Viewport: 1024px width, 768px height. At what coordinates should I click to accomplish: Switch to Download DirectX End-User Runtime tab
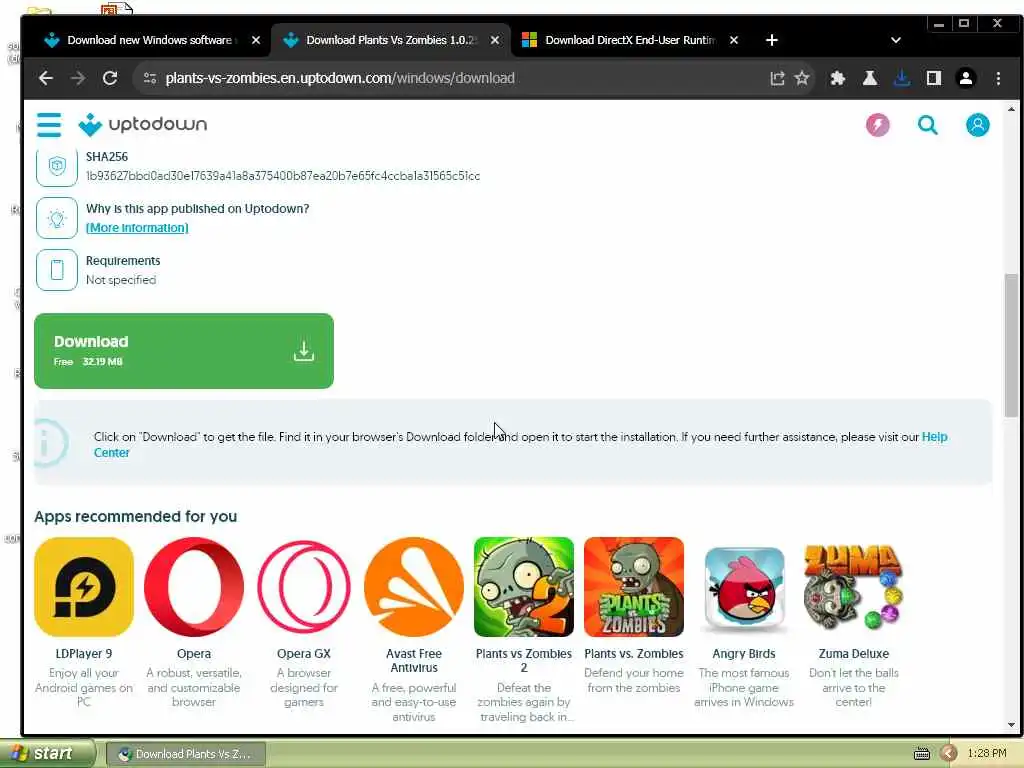(x=630, y=40)
